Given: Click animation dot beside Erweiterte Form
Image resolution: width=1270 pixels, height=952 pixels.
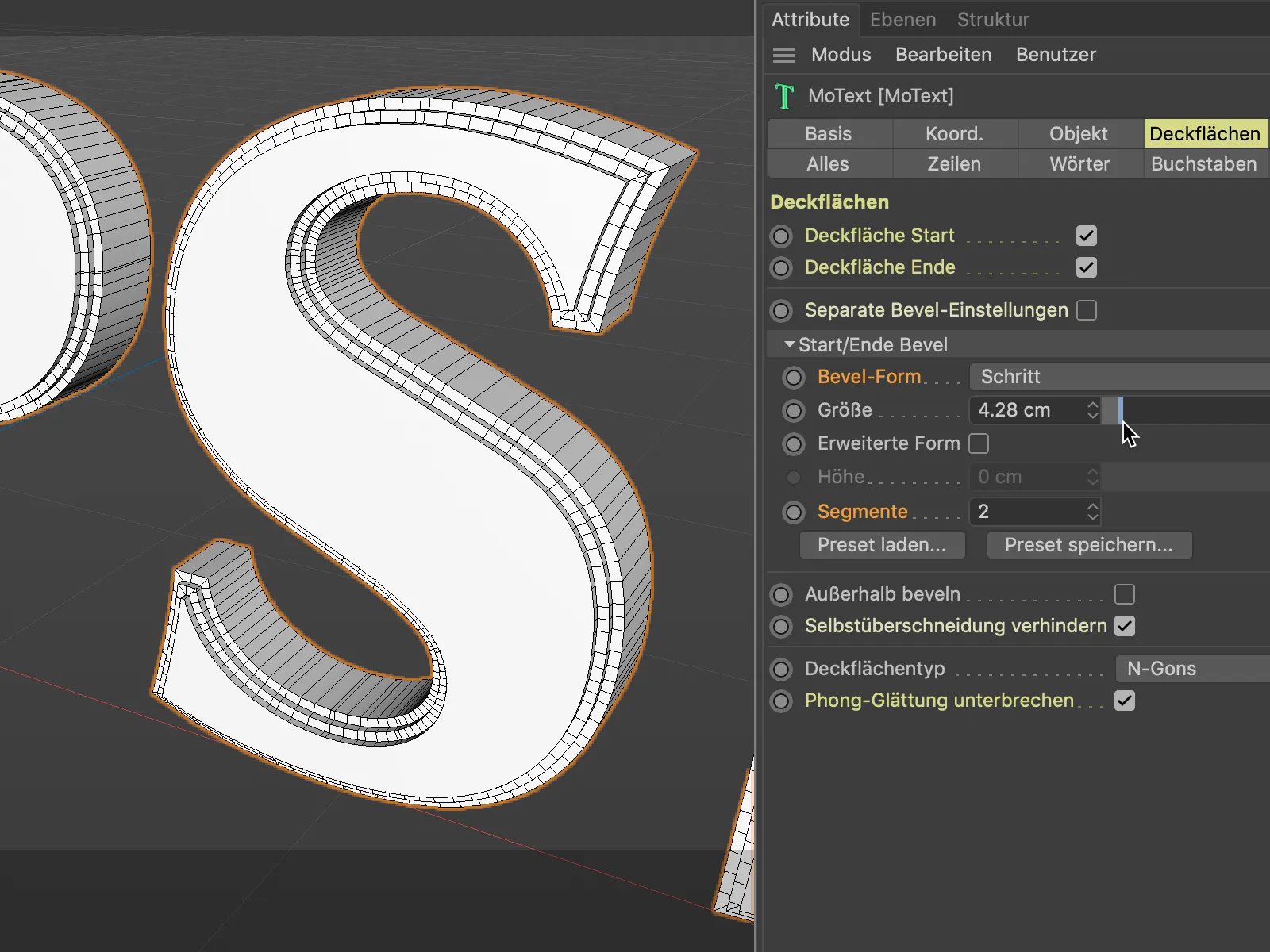Looking at the screenshot, I should click(794, 443).
